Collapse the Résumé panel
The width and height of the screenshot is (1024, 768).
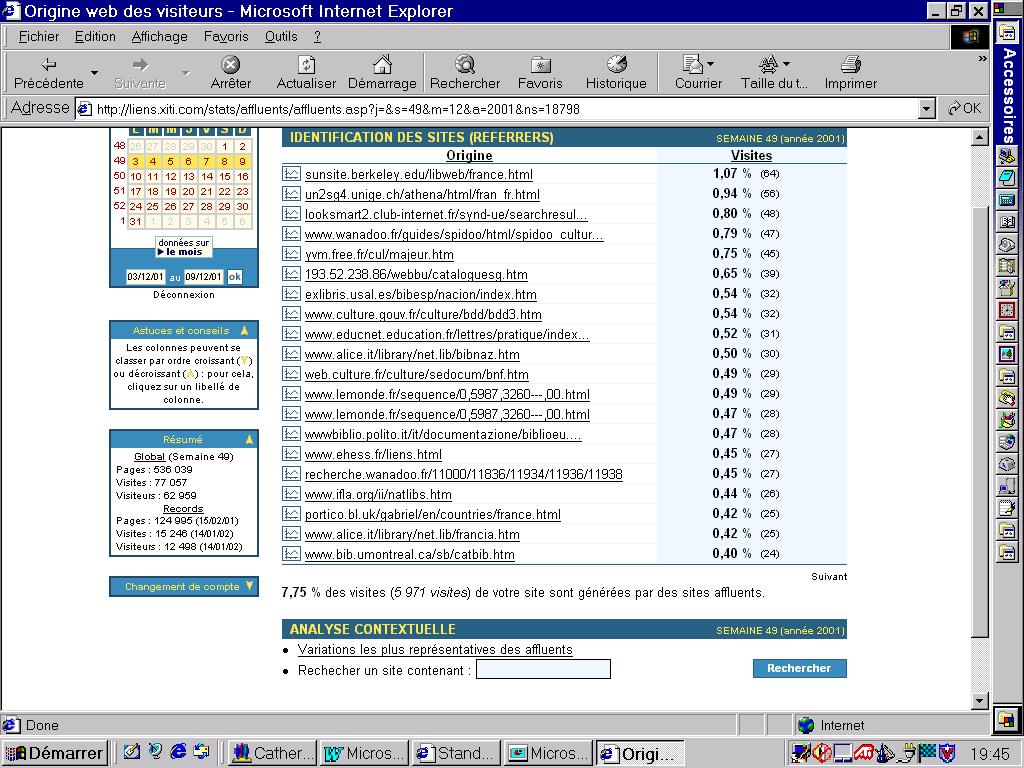click(249, 440)
